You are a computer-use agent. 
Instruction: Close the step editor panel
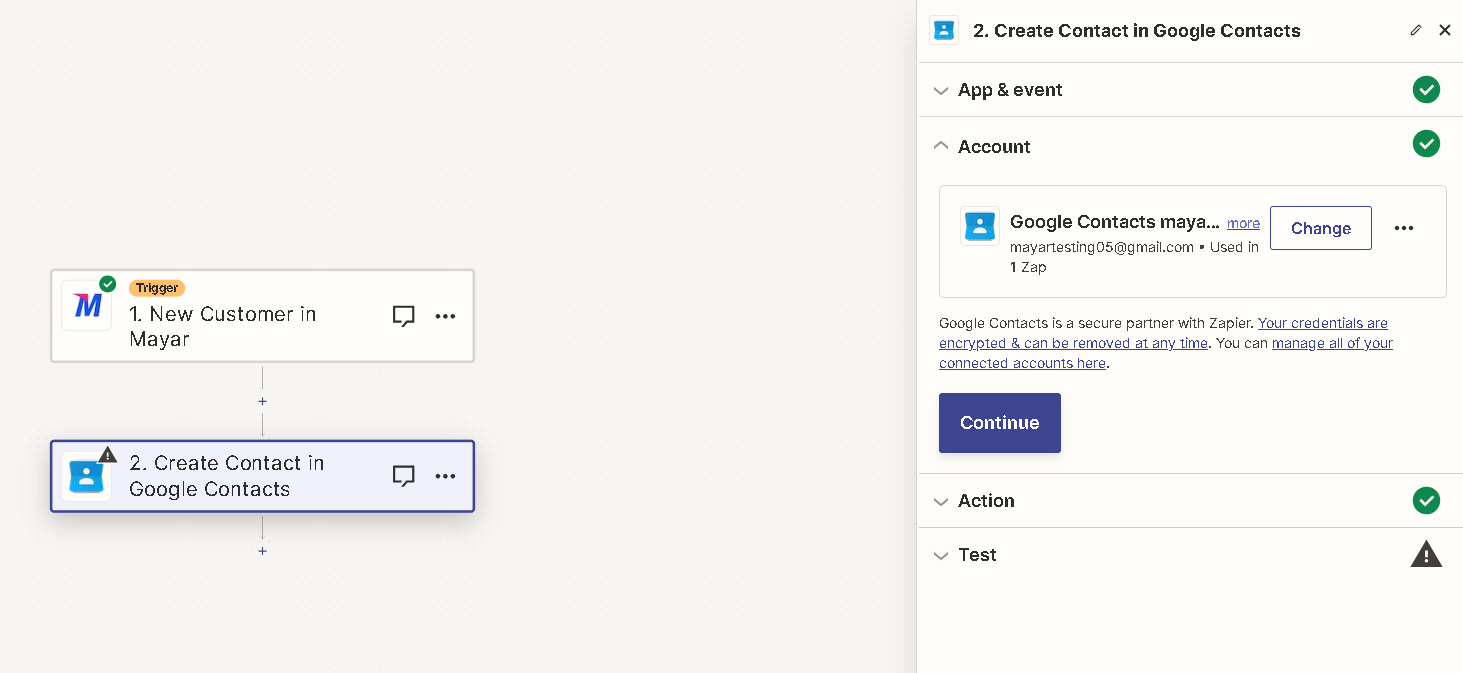1445,30
